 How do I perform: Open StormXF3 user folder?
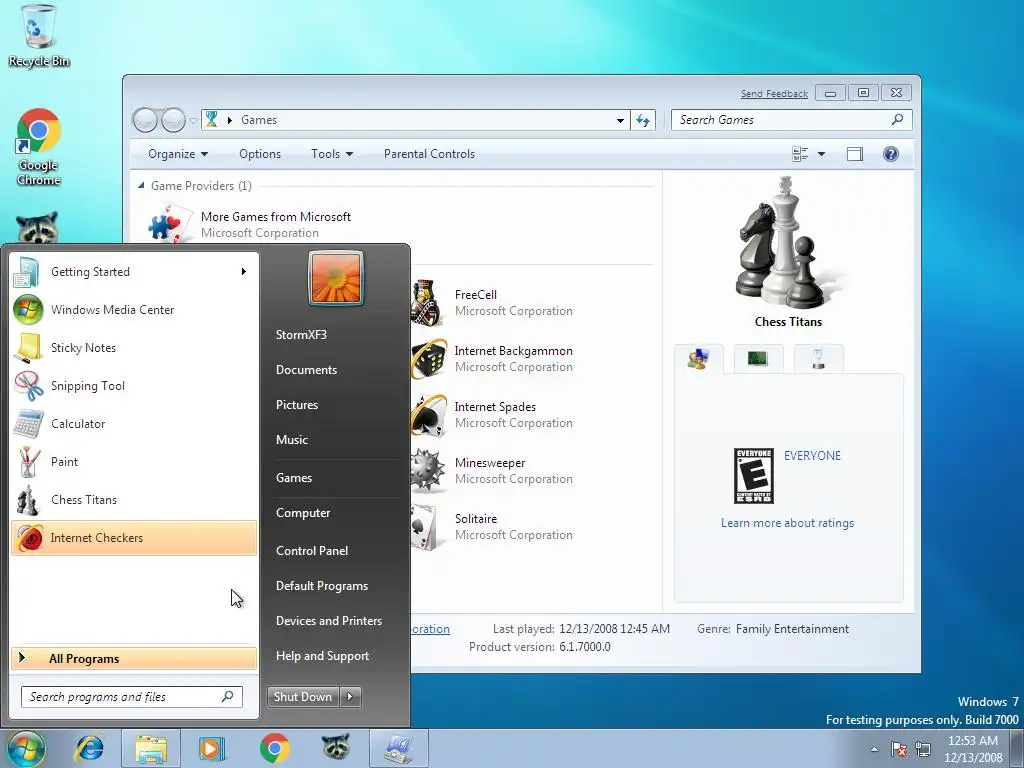[x=301, y=334]
